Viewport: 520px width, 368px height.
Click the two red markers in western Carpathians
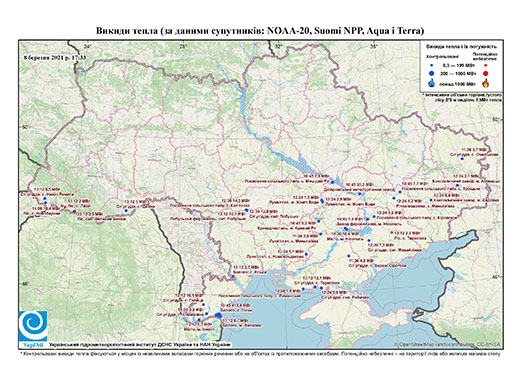(x=63, y=207)
